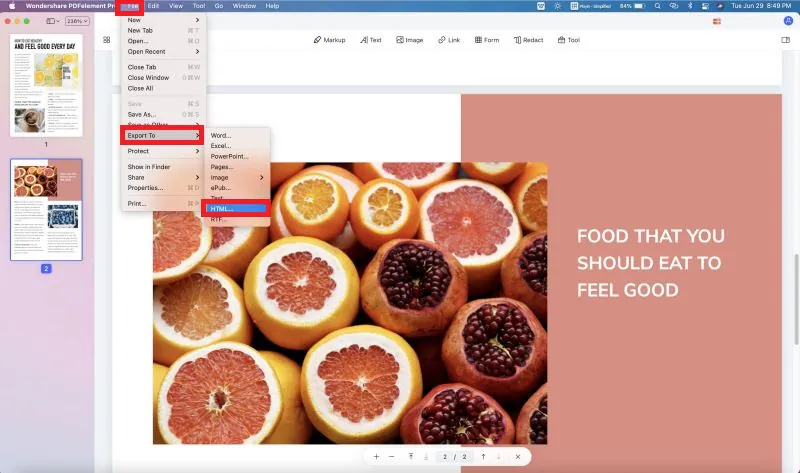Export to PowerPoint...
Image resolution: width=800 pixels, height=473 pixels.
(x=237, y=157)
